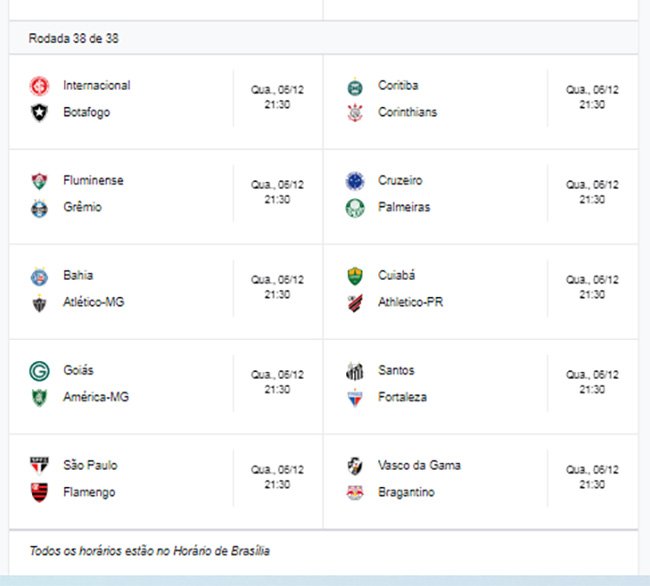
Task: Click the Cuiabá green-yellow crest
Action: click(355, 276)
